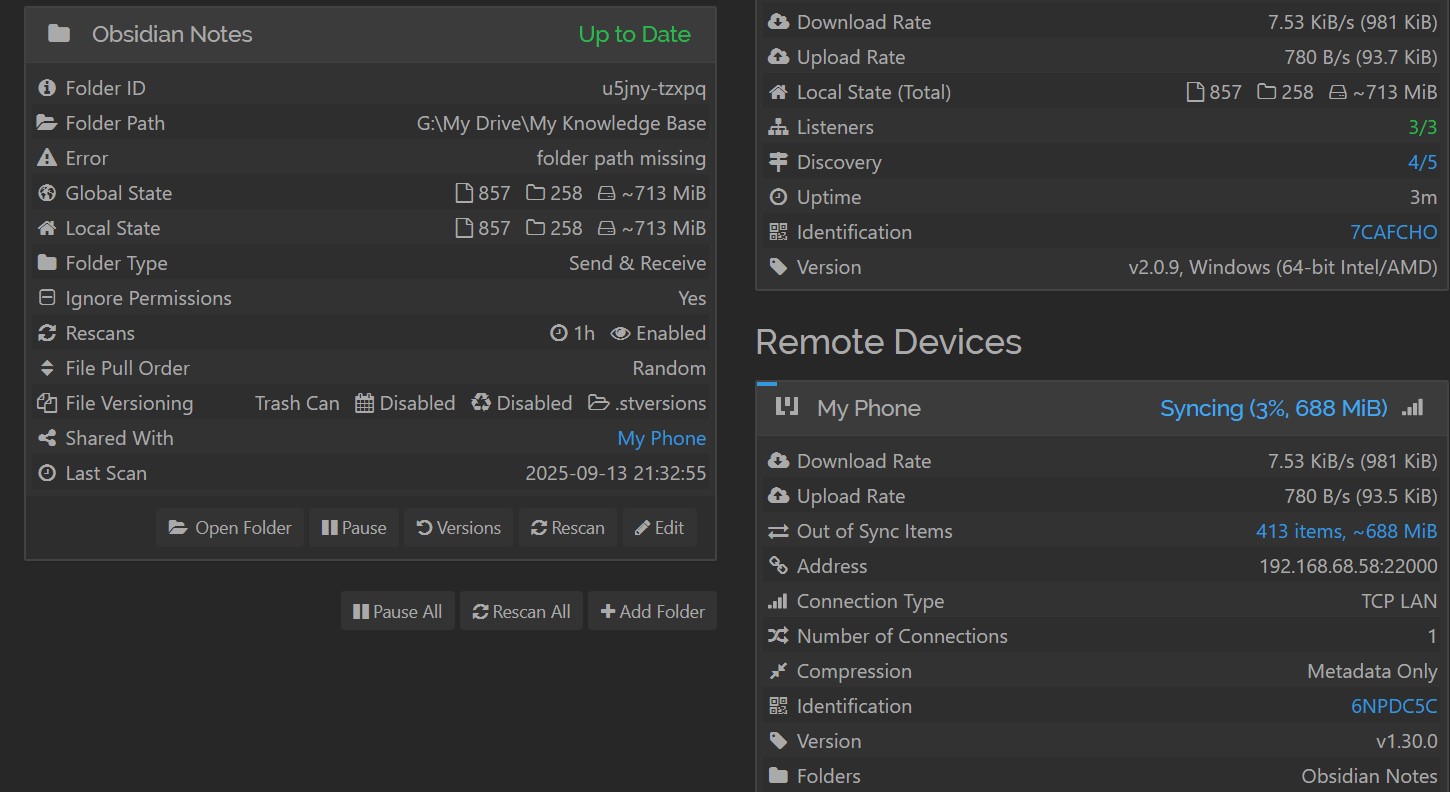Screen dimensions: 1450x792
Task: Open the Versions dialog
Action: click(x=458, y=528)
